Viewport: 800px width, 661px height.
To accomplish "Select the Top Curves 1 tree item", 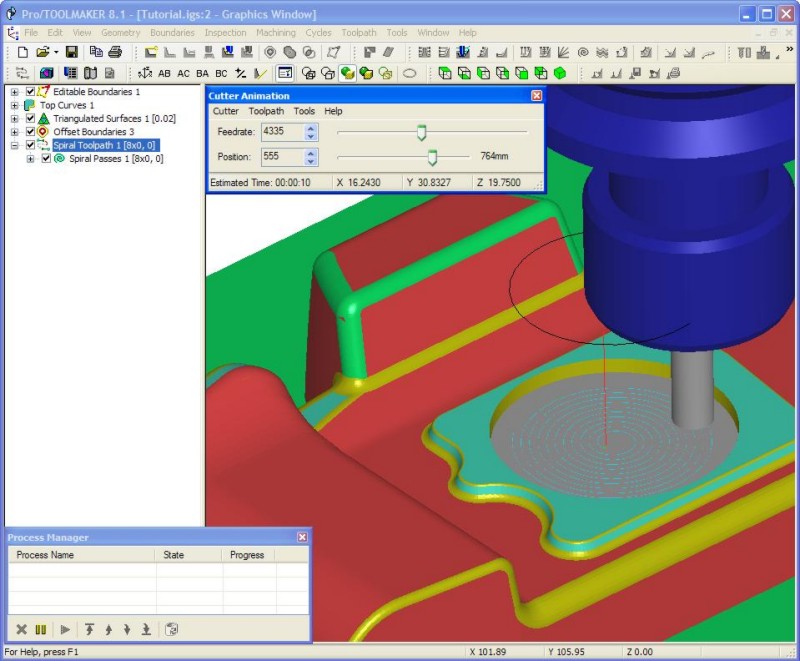I will click(67, 105).
